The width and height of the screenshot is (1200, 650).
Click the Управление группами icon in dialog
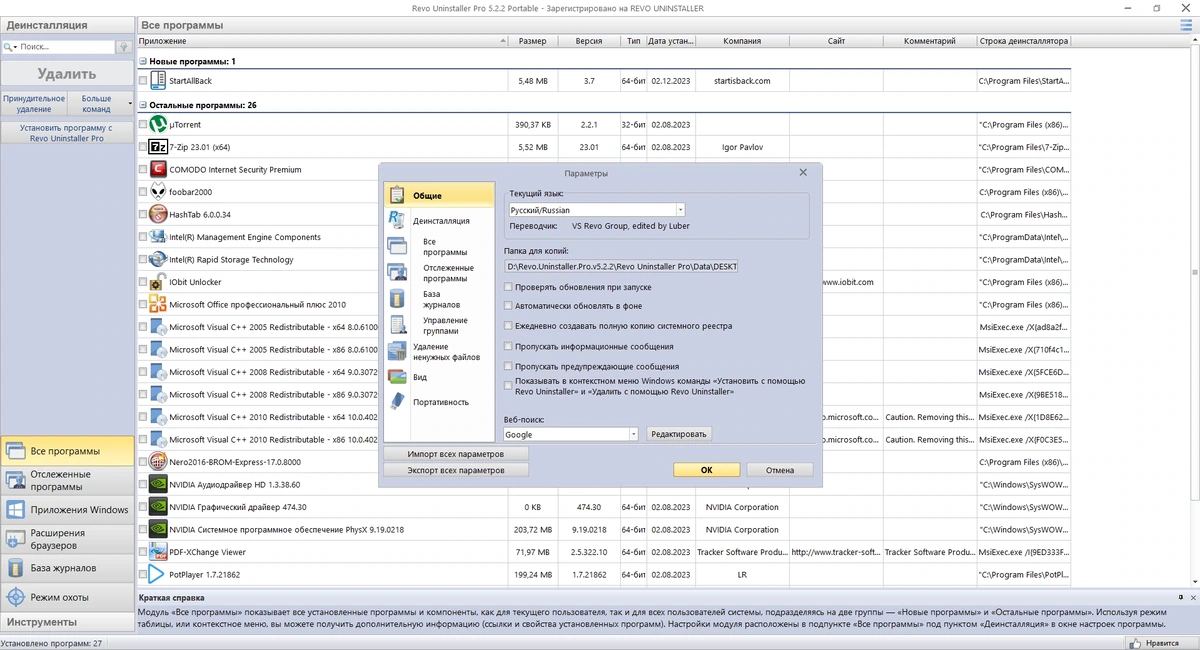pos(397,325)
